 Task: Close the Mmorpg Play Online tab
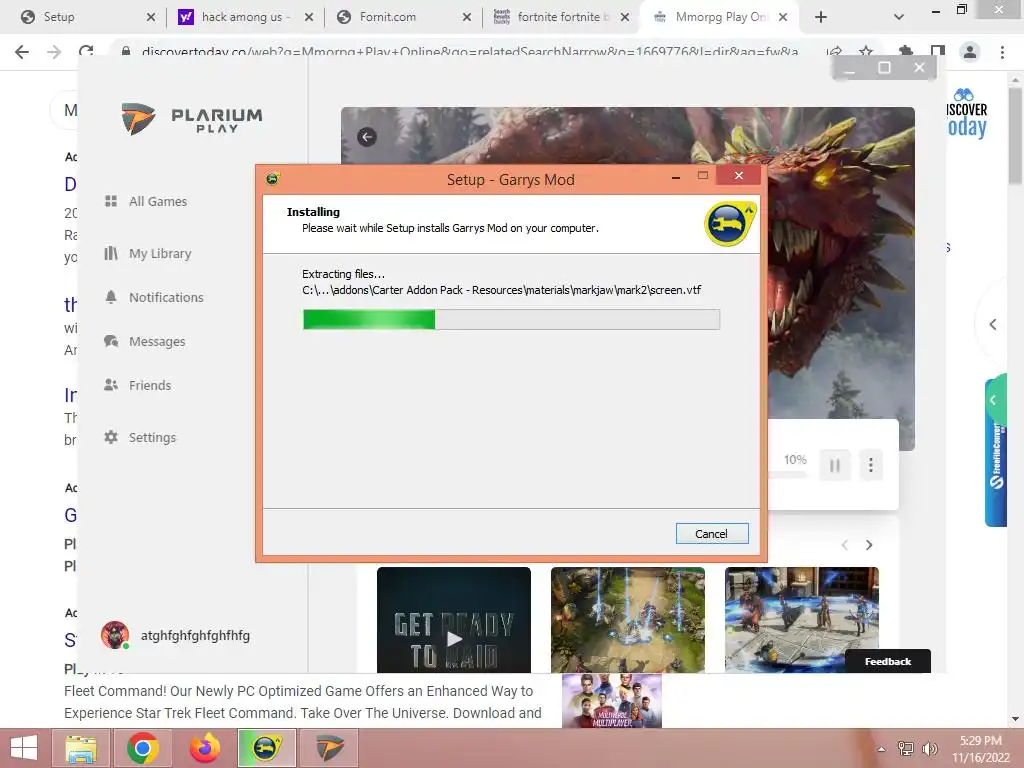(783, 17)
